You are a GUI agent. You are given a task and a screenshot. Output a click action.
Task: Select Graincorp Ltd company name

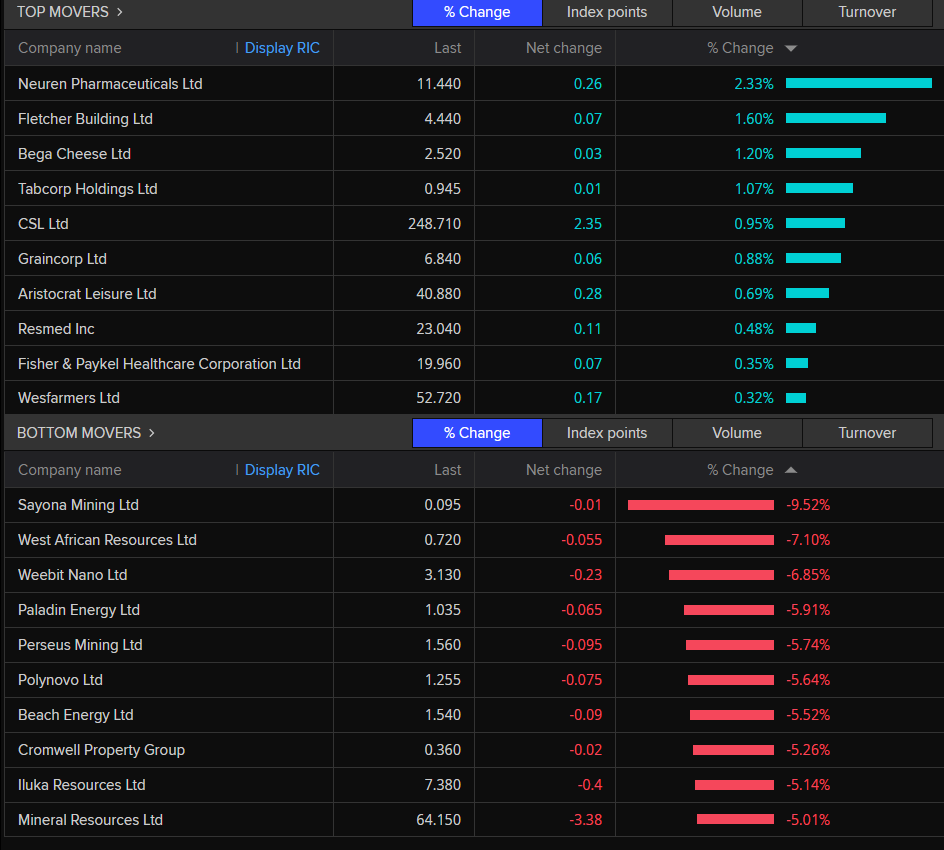[62, 259]
